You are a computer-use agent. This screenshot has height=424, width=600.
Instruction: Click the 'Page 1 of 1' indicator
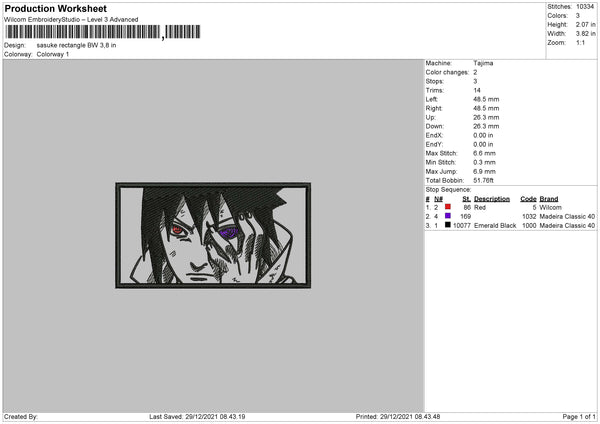click(579, 417)
